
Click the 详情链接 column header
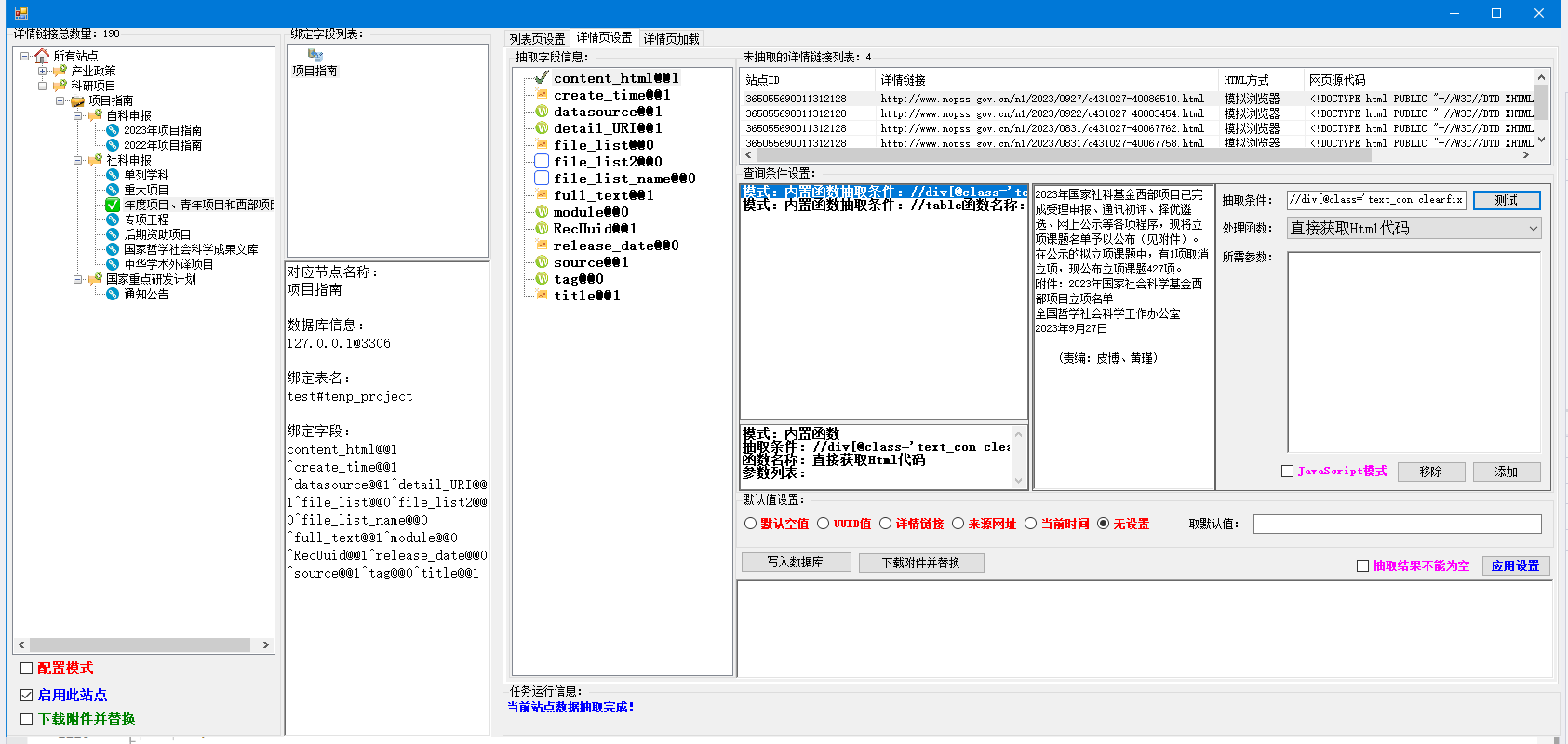click(1047, 80)
